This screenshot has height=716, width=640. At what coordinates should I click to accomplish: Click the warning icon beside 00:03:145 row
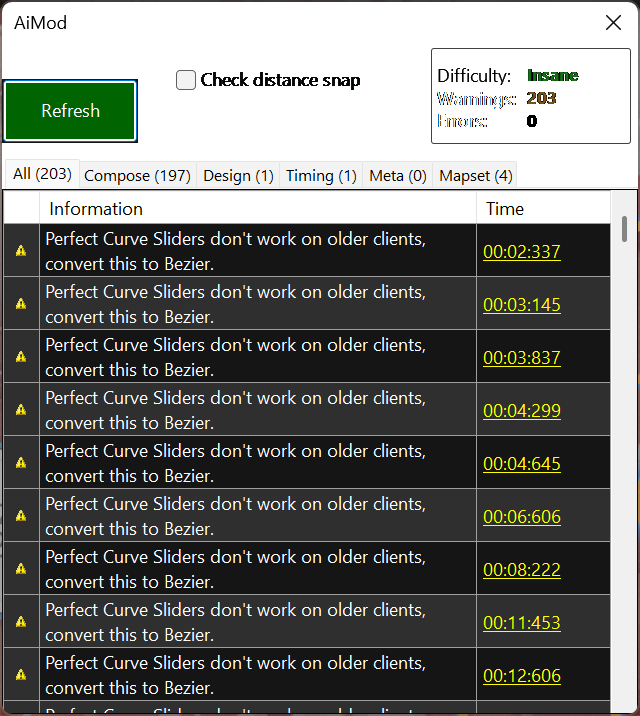21,304
